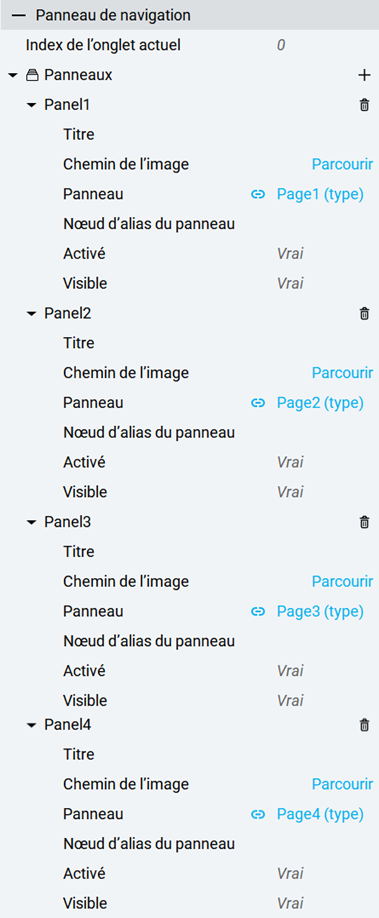This screenshot has width=379, height=918.
Task: Click Parcourir for Panel1 image path
Action: tap(342, 165)
